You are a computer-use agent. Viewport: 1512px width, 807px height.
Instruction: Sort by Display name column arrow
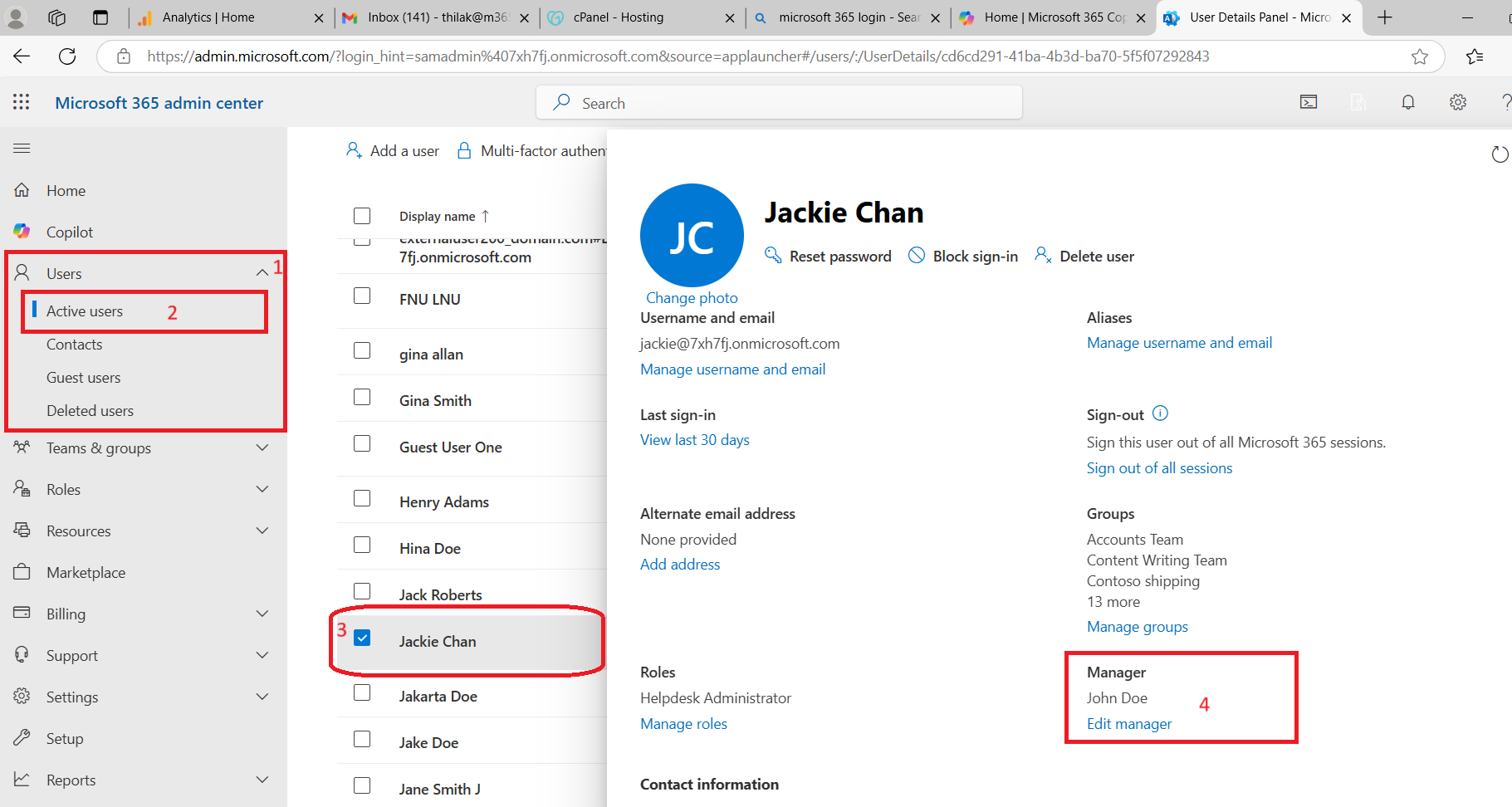[486, 216]
